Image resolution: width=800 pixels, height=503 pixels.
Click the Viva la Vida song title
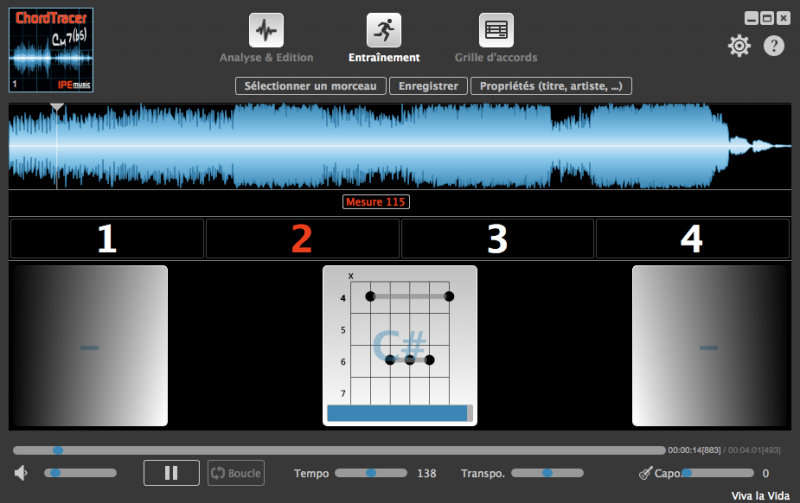tap(760, 495)
